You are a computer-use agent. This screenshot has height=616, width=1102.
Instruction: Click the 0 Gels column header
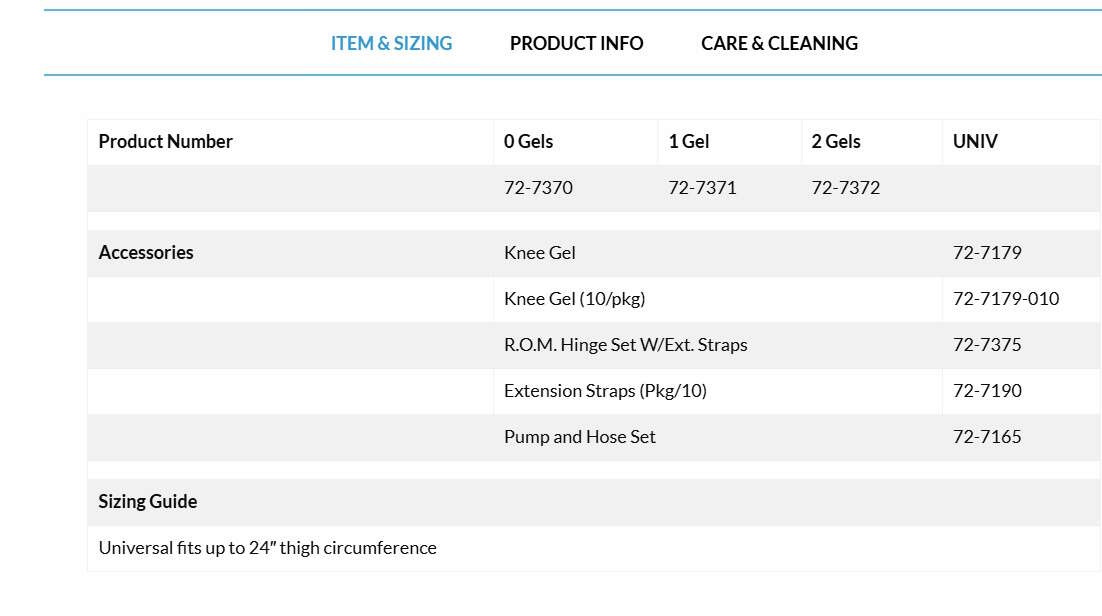click(528, 142)
